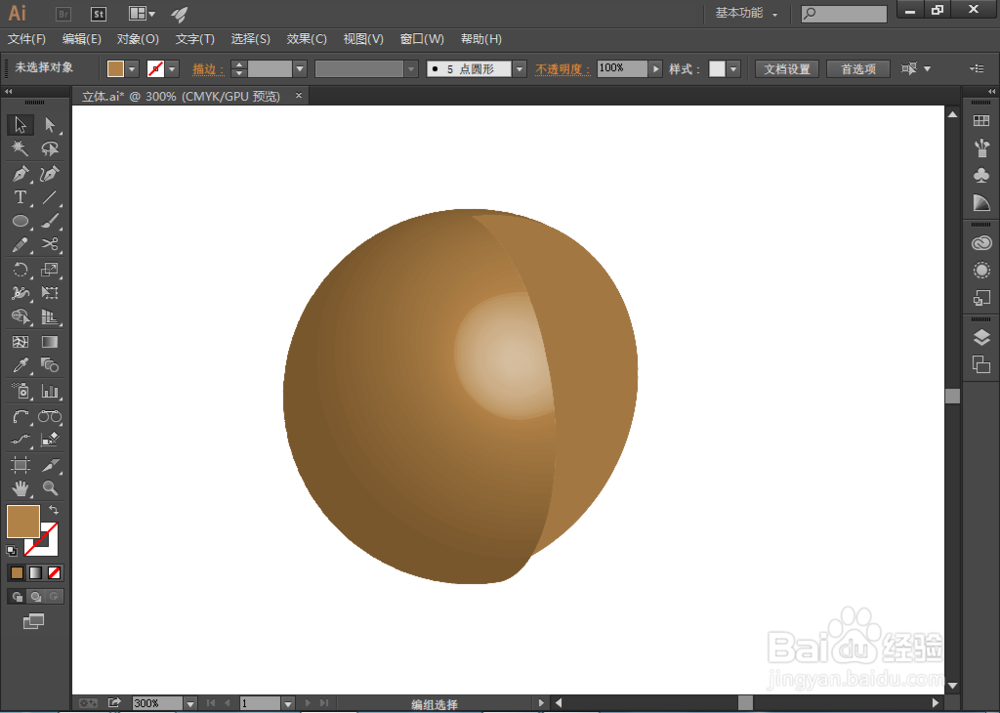The image size is (1000, 713).
Task: Select the Direct Selection tool
Action: pyautogui.click(x=50, y=124)
